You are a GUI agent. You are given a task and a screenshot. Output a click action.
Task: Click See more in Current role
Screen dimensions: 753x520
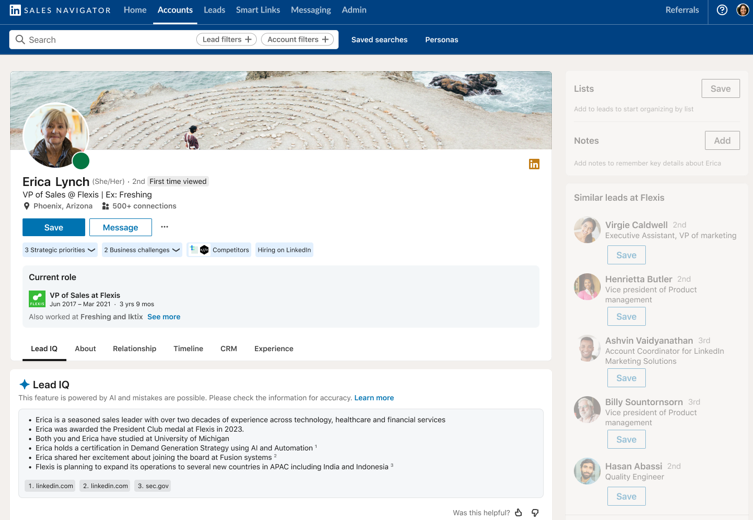164,317
